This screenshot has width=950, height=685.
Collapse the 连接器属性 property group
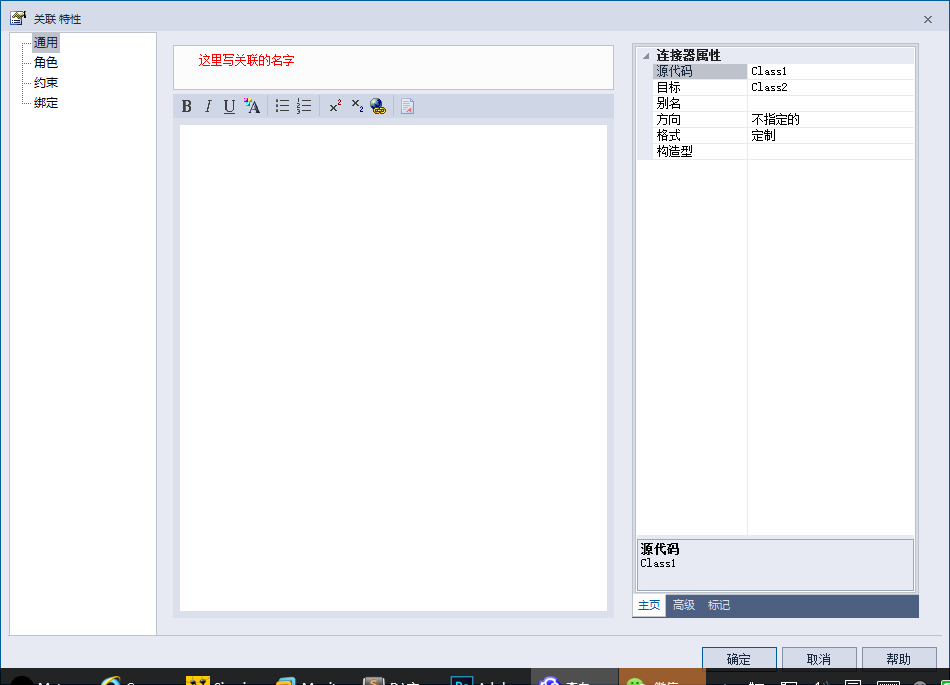(x=645, y=56)
